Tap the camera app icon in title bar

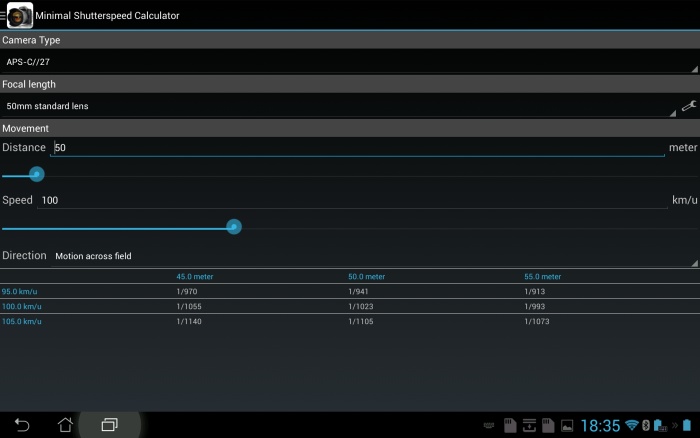[19, 15]
